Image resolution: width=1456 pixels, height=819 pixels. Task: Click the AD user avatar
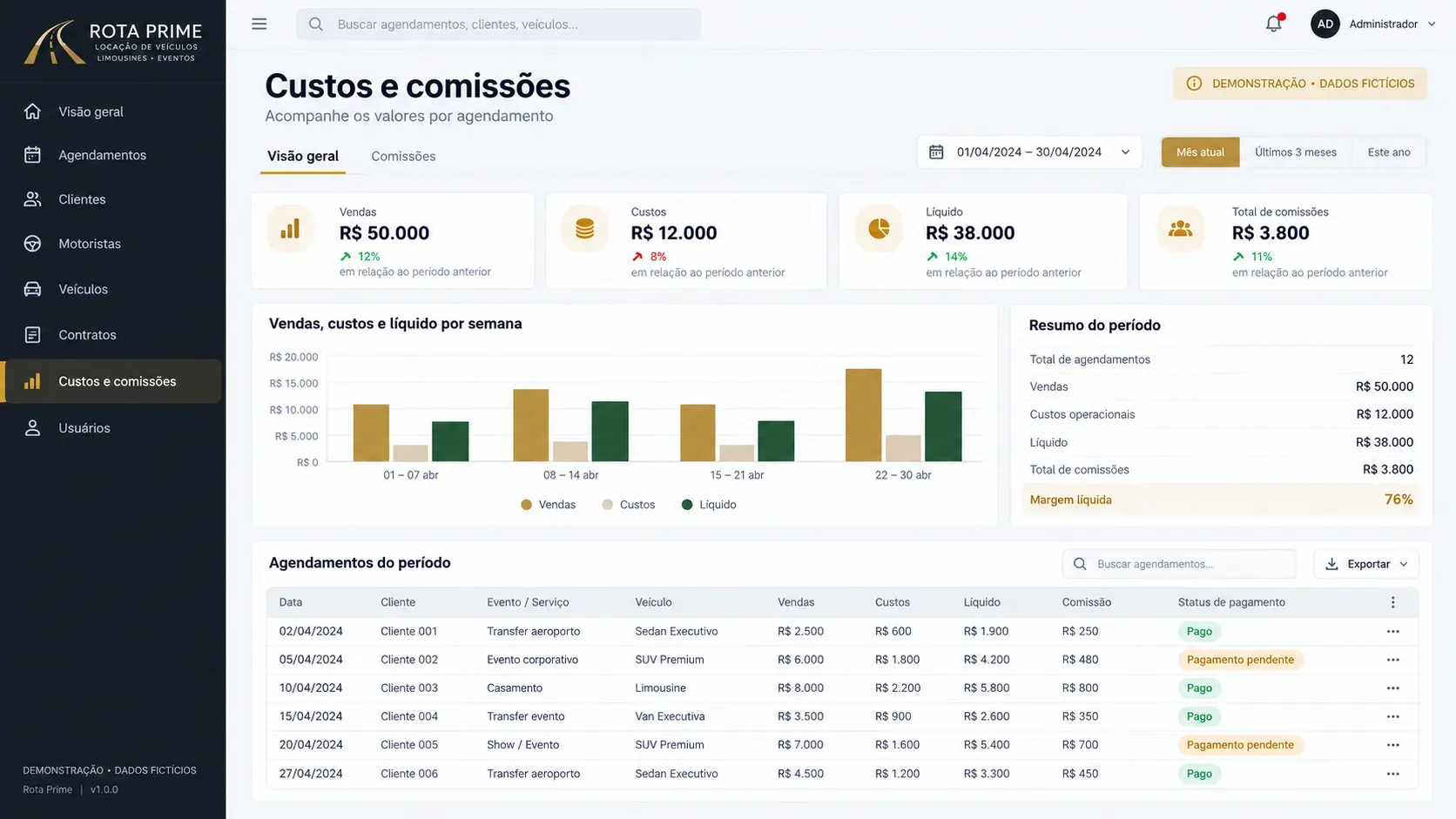pos(1325,24)
